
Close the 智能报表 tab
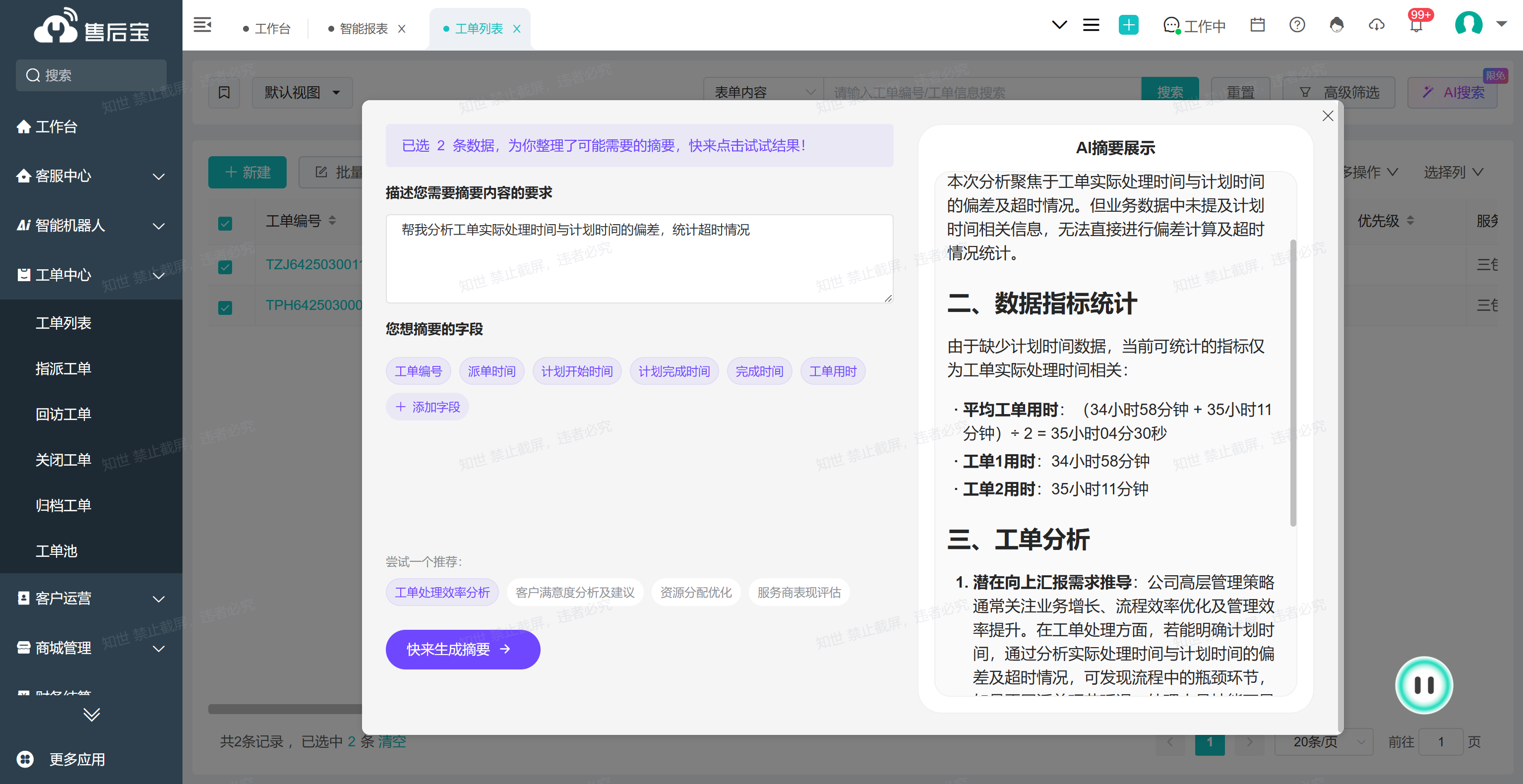(401, 28)
